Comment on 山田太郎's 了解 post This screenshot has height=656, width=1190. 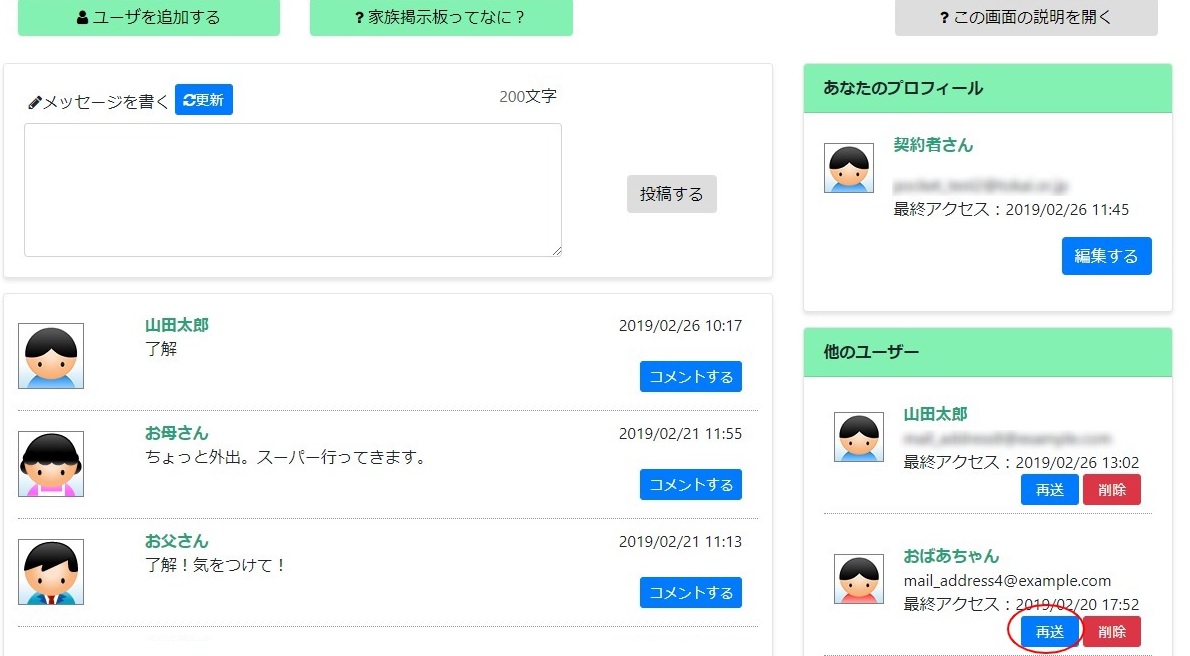coord(691,376)
